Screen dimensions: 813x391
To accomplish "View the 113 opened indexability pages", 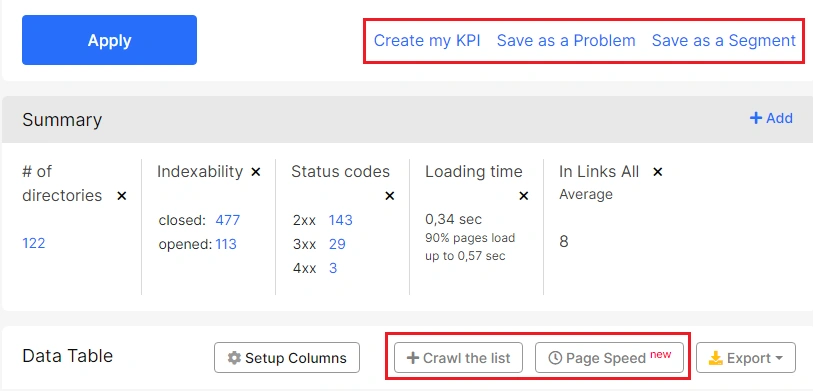I will pyautogui.click(x=226, y=244).
